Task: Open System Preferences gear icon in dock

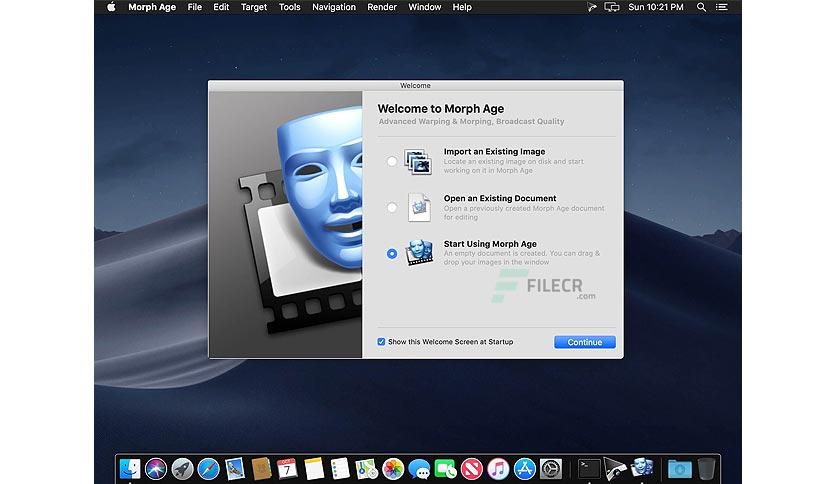Action: [551, 469]
